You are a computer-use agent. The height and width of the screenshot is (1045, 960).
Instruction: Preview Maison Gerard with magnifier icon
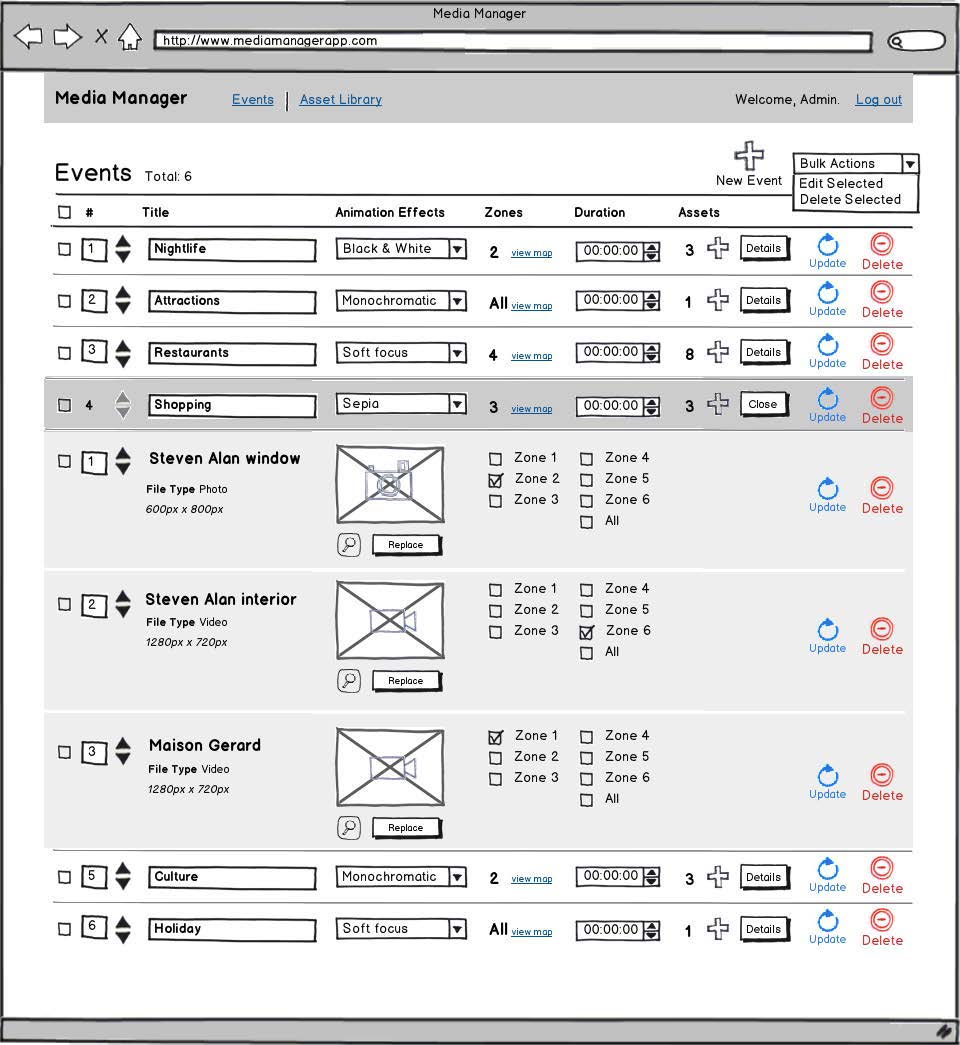tap(349, 828)
